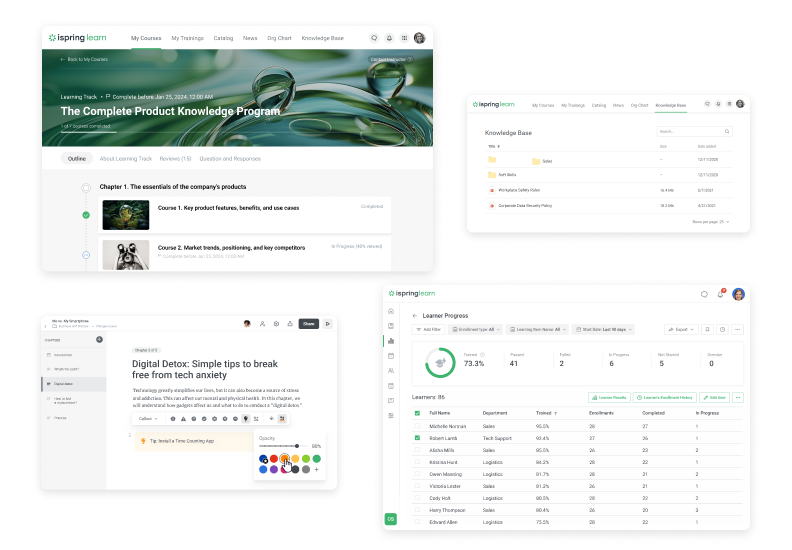
Task: Open the gear settings icon in editor header
Action: click(x=276, y=324)
